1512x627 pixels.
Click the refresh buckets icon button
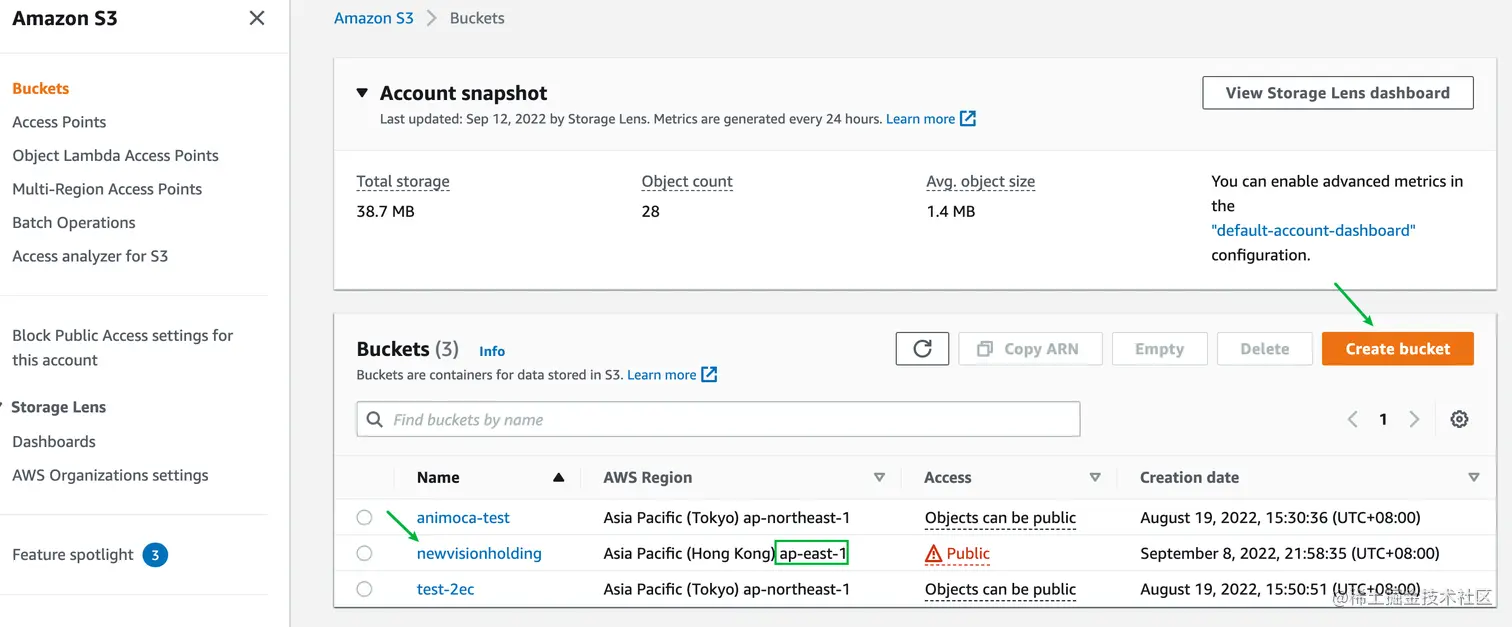(922, 349)
